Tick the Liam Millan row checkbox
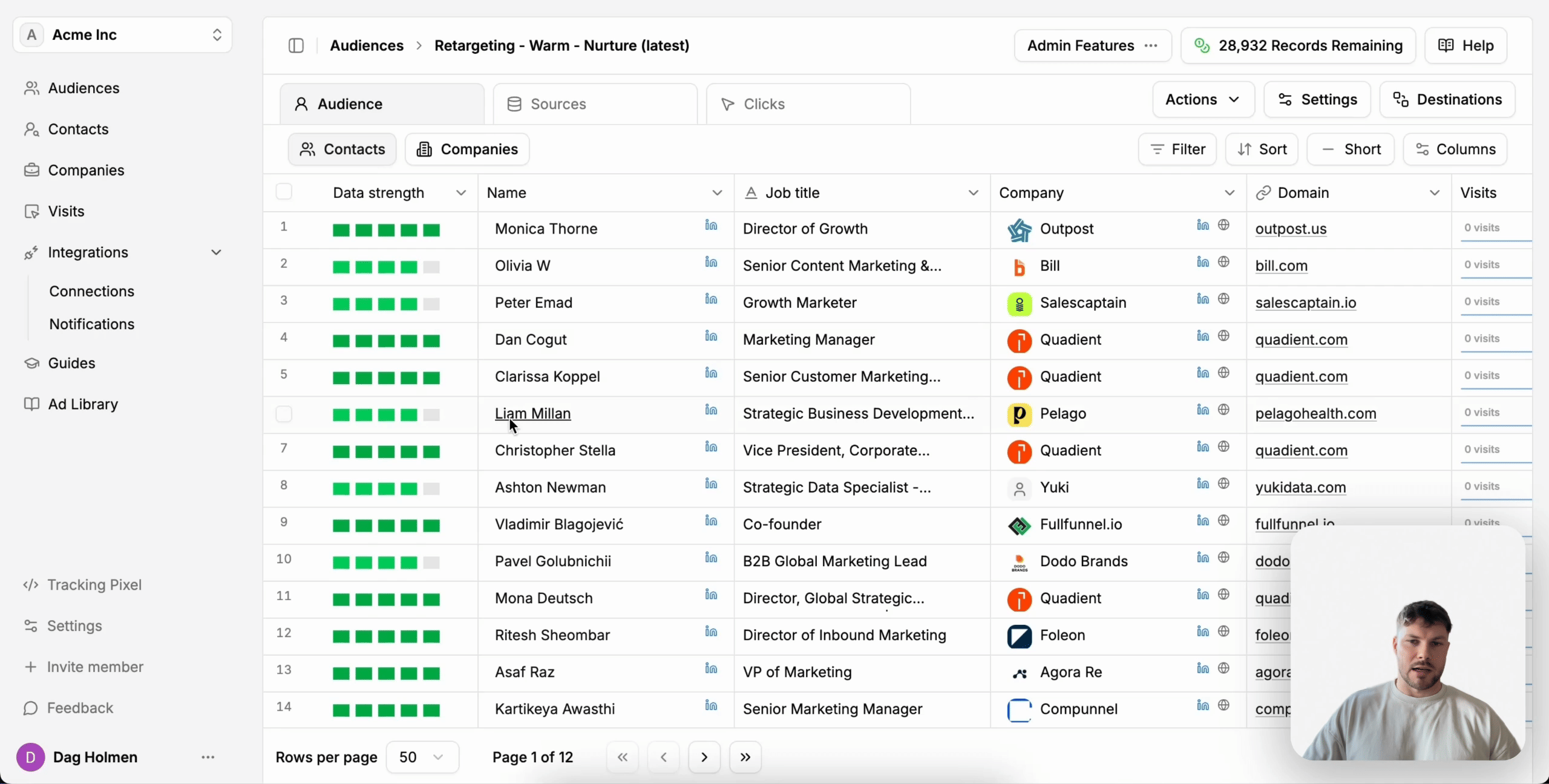 284,414
